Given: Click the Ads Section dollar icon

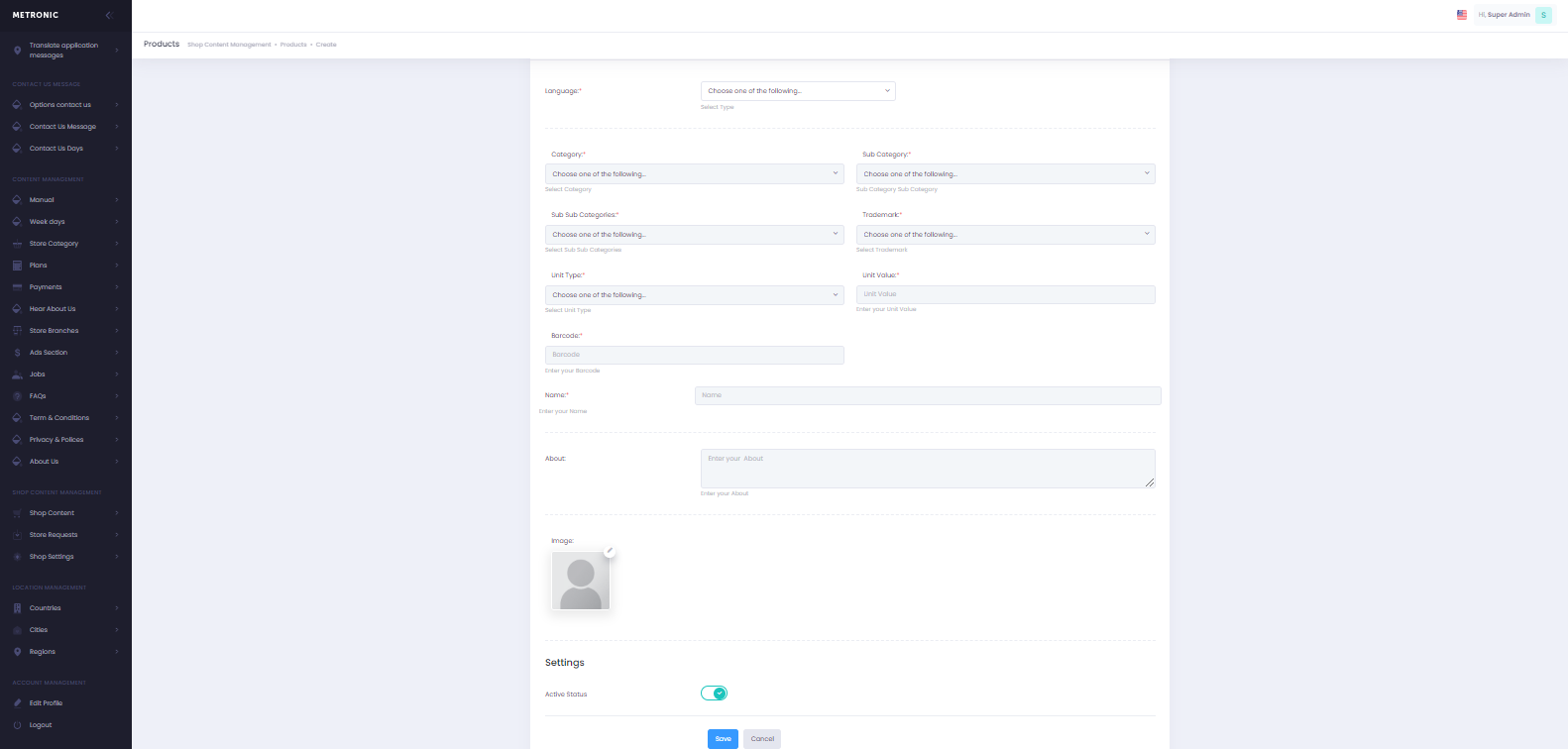Looking at the screenshot, I should 17,353.
